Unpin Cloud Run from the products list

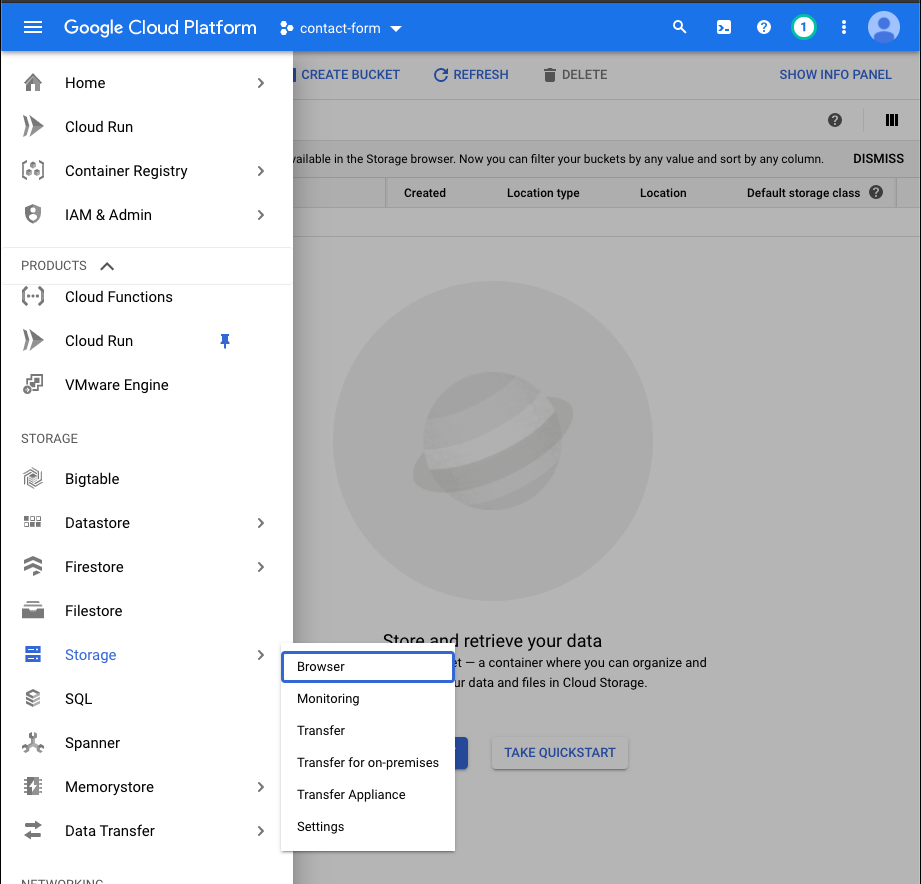(225, 341)
